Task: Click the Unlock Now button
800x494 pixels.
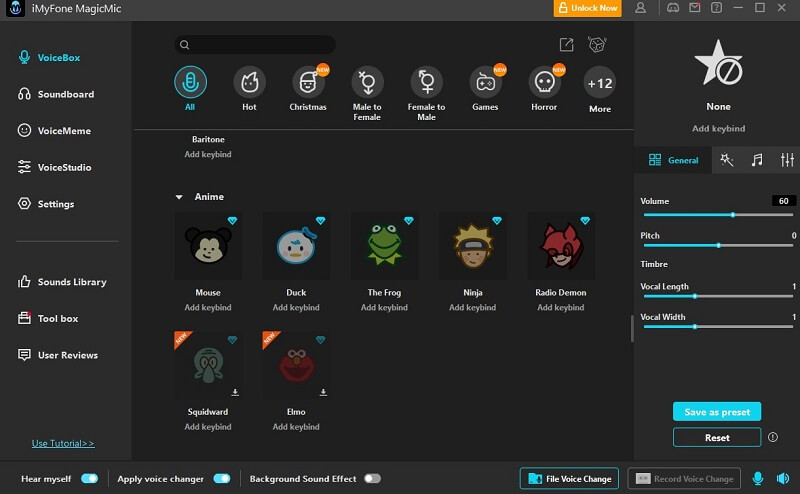Action: [x=587, y=8]
